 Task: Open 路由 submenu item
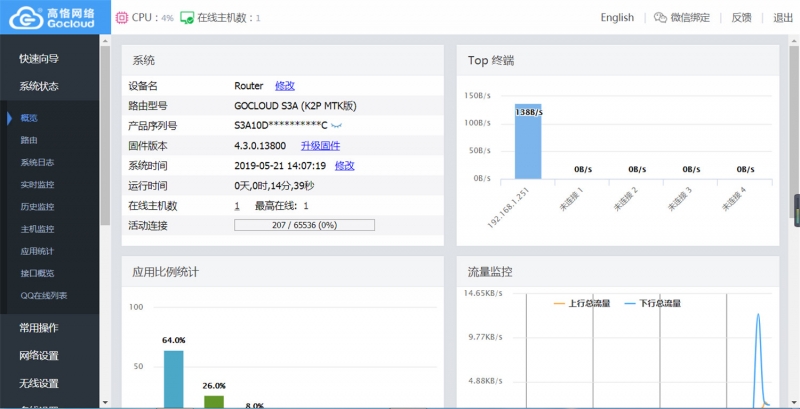tap(29, 140)
